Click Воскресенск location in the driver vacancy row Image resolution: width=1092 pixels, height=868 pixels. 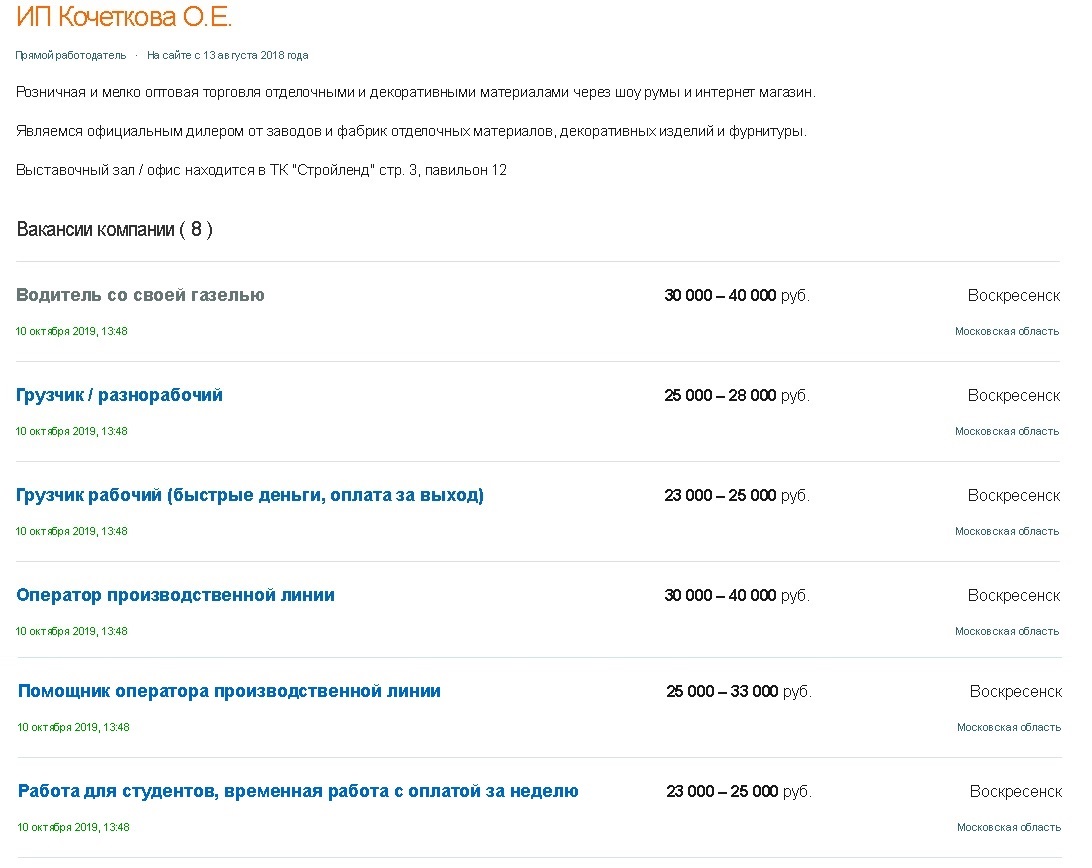point(1014,295)
